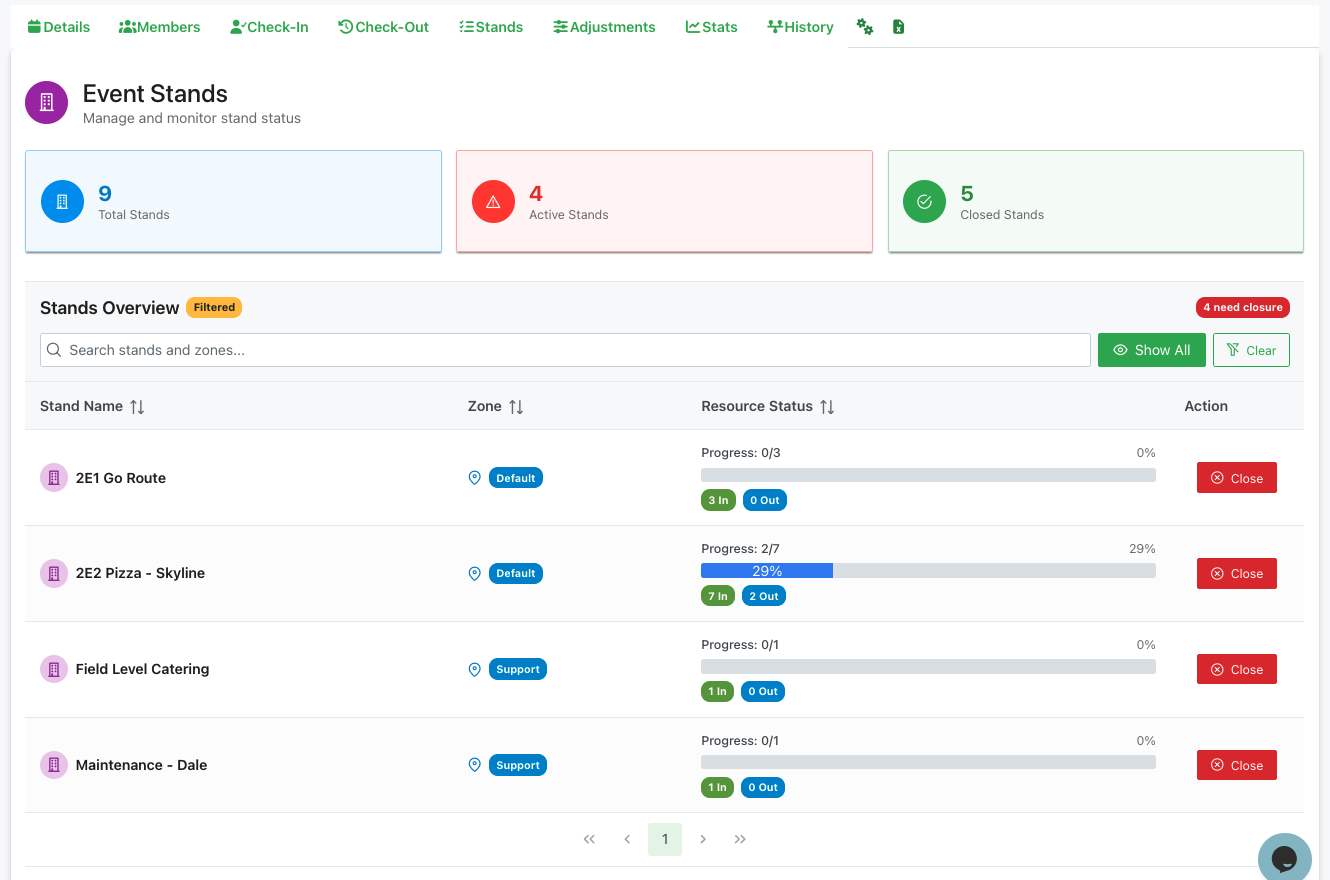The image size is (1330, 880).
Task: Toggle sorting on the Zone column
Action: point(518,406)
